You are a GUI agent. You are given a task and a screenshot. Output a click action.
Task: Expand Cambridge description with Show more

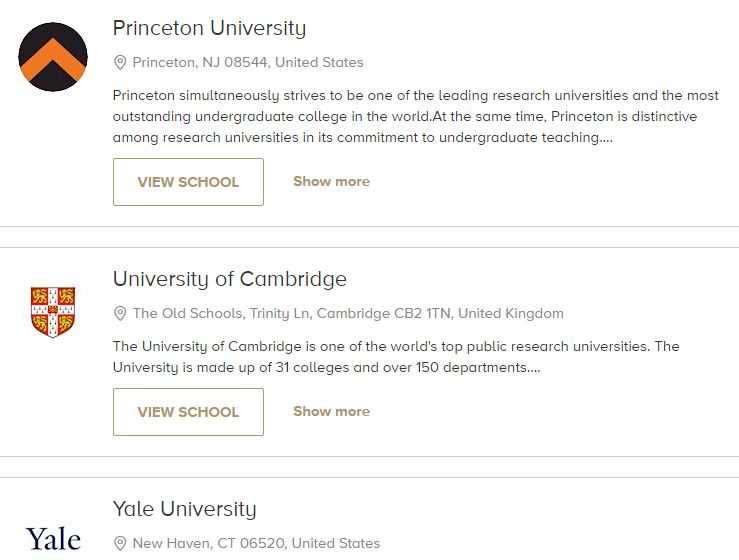[331, 412]
